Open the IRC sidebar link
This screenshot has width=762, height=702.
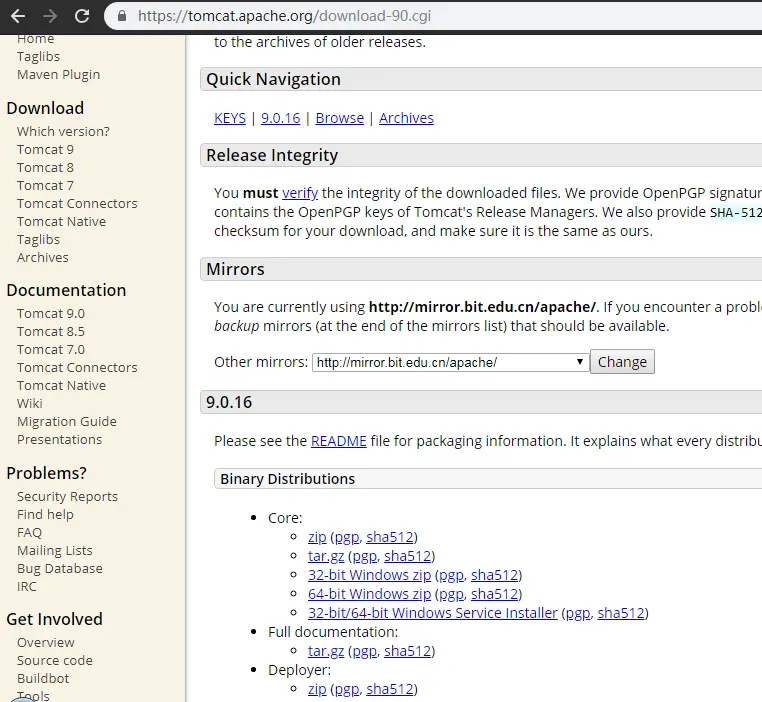pos(26,587)
